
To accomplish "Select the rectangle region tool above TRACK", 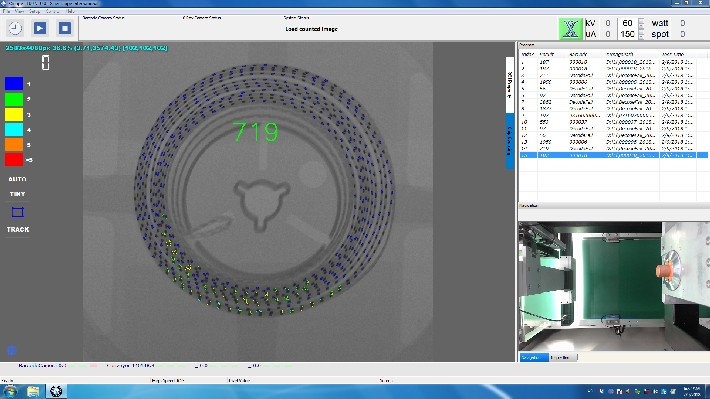I will [18, 212].
